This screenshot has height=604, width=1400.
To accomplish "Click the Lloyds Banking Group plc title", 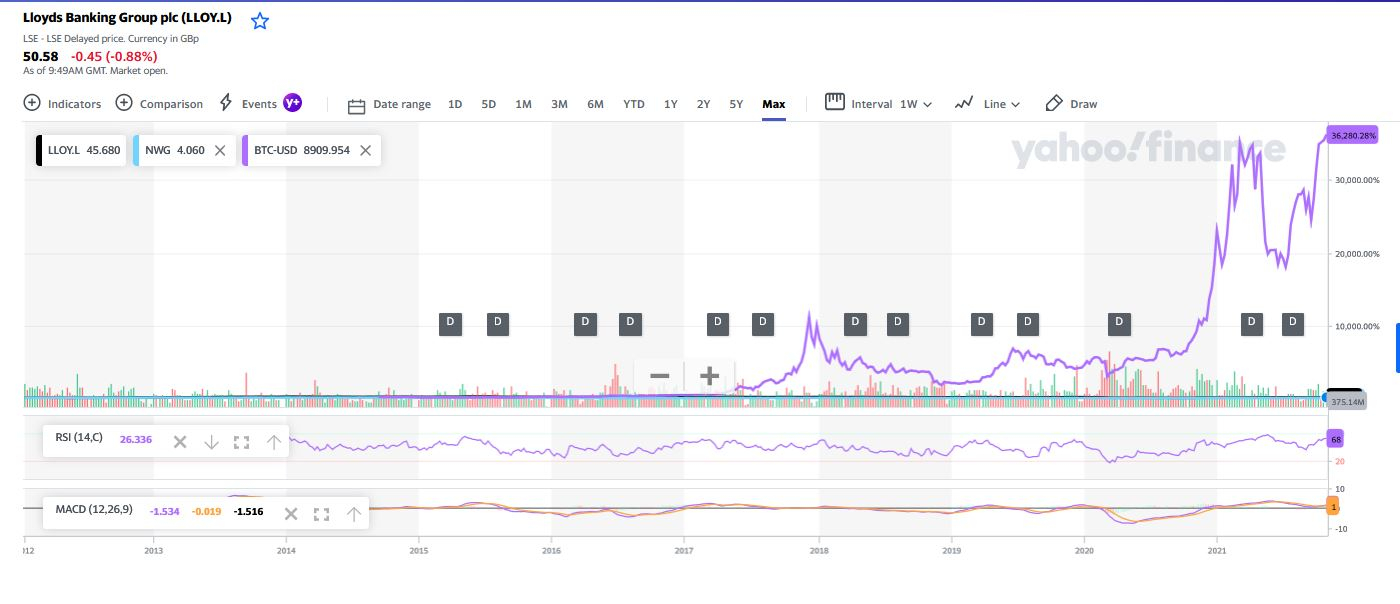I will pyautogui.click(x=127, y=18).
